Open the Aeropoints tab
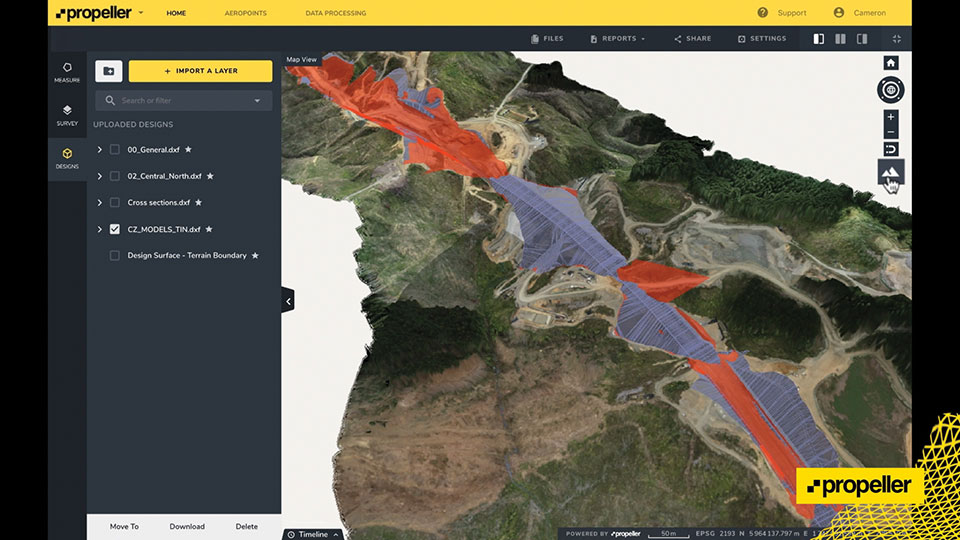Screen dimensions: 960x540 245,13
